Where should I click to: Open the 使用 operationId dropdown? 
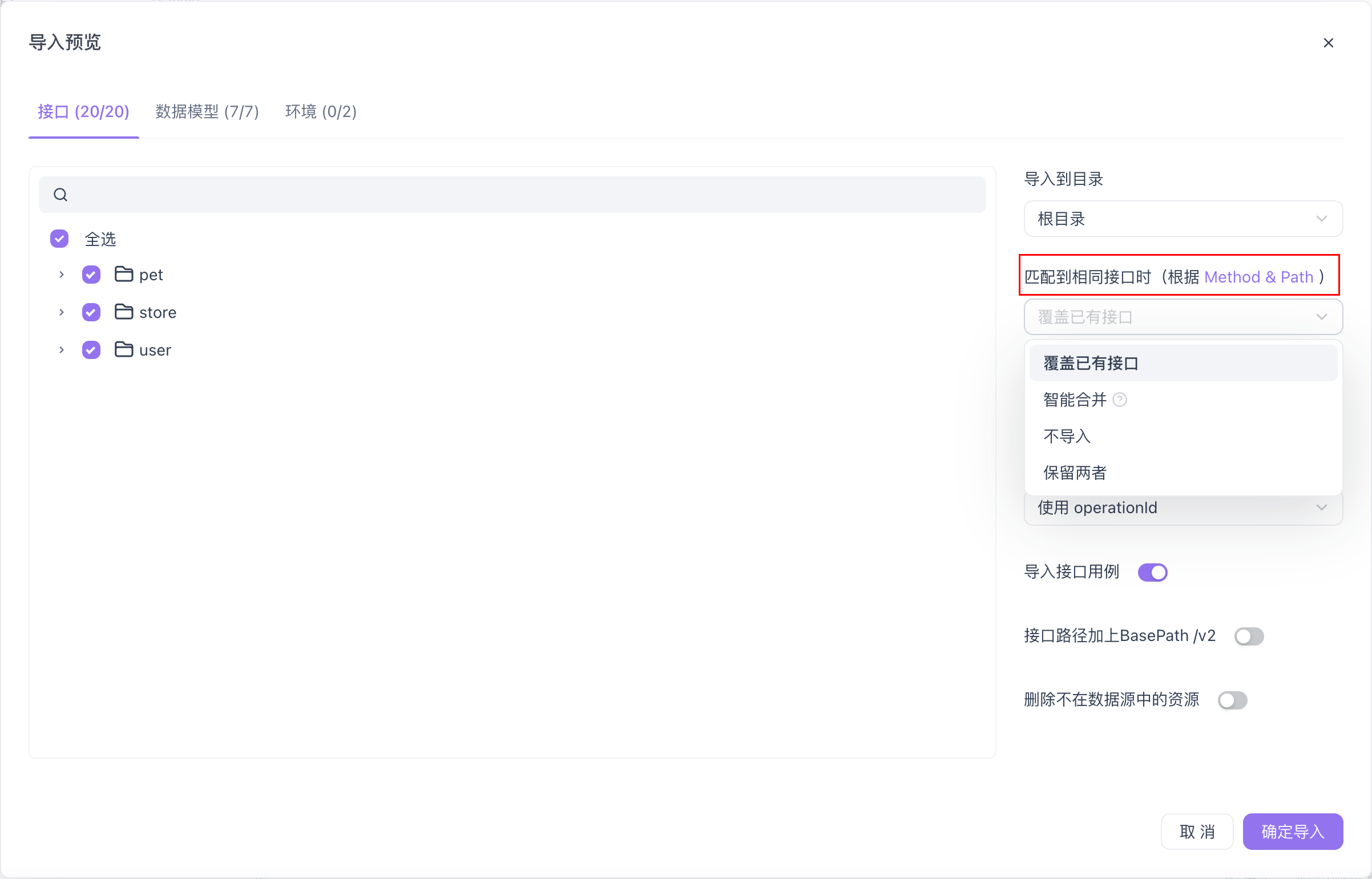click(x=1182, y=507)
